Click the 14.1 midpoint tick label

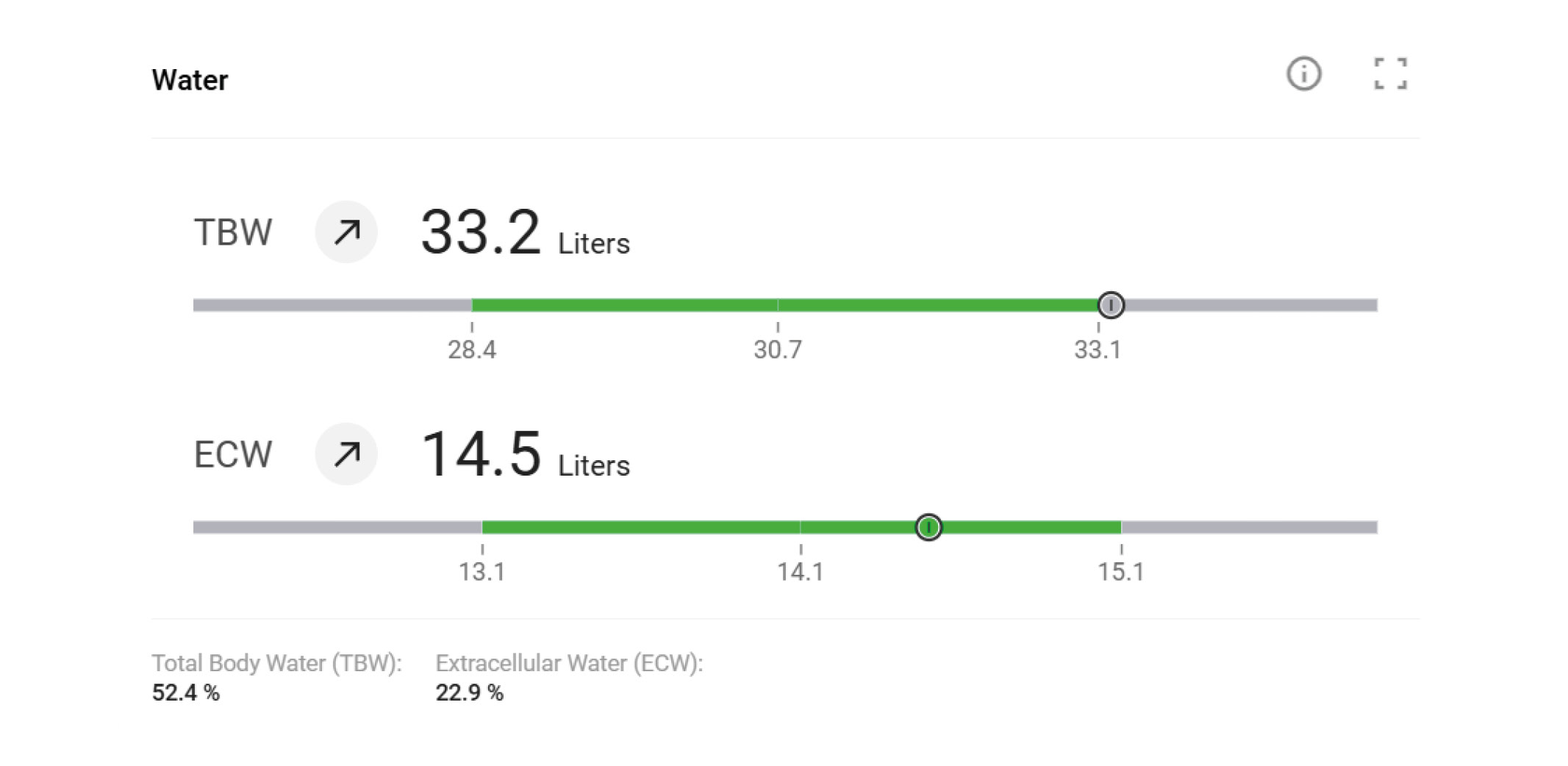pos(801,571)
